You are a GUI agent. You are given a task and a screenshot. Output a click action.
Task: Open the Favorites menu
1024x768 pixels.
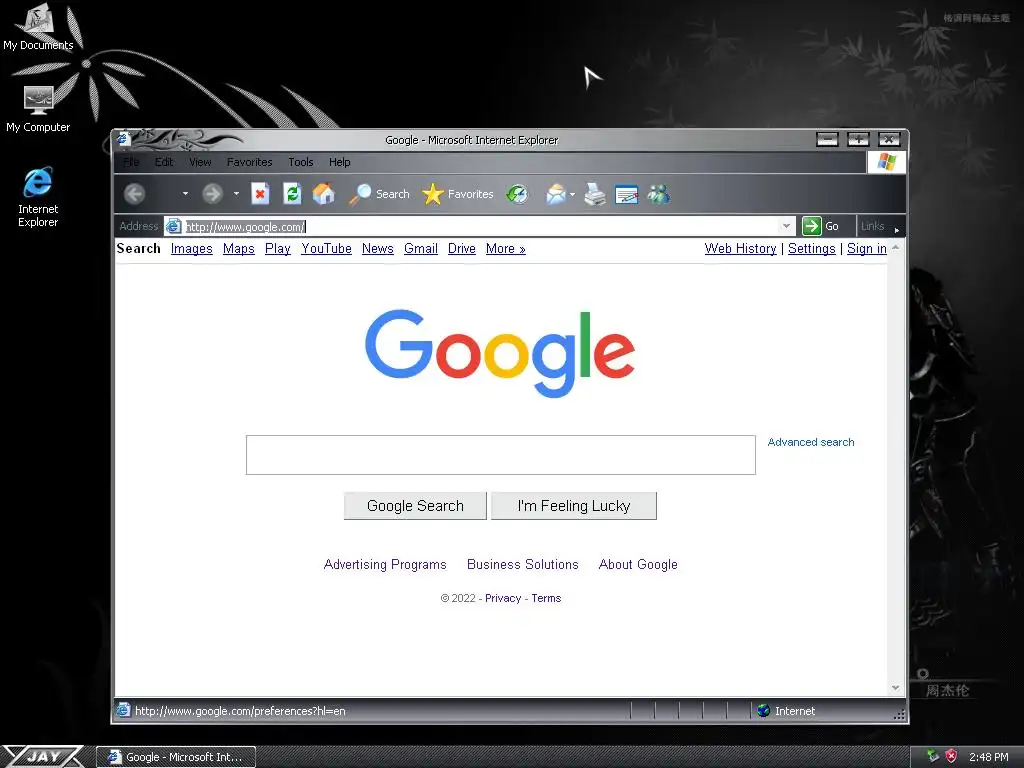pyautogui.click(x=249, y=162)
